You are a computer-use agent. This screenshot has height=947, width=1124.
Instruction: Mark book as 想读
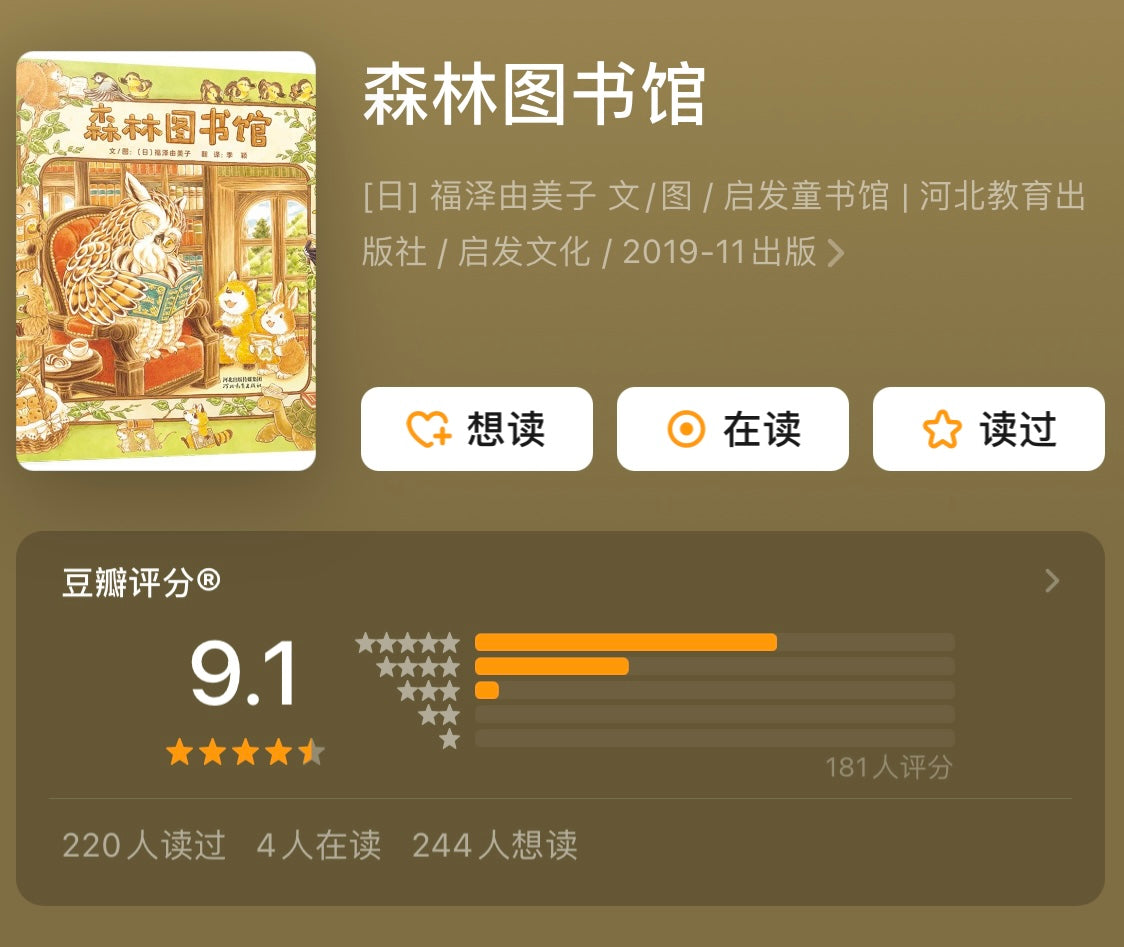pos(477,429)
